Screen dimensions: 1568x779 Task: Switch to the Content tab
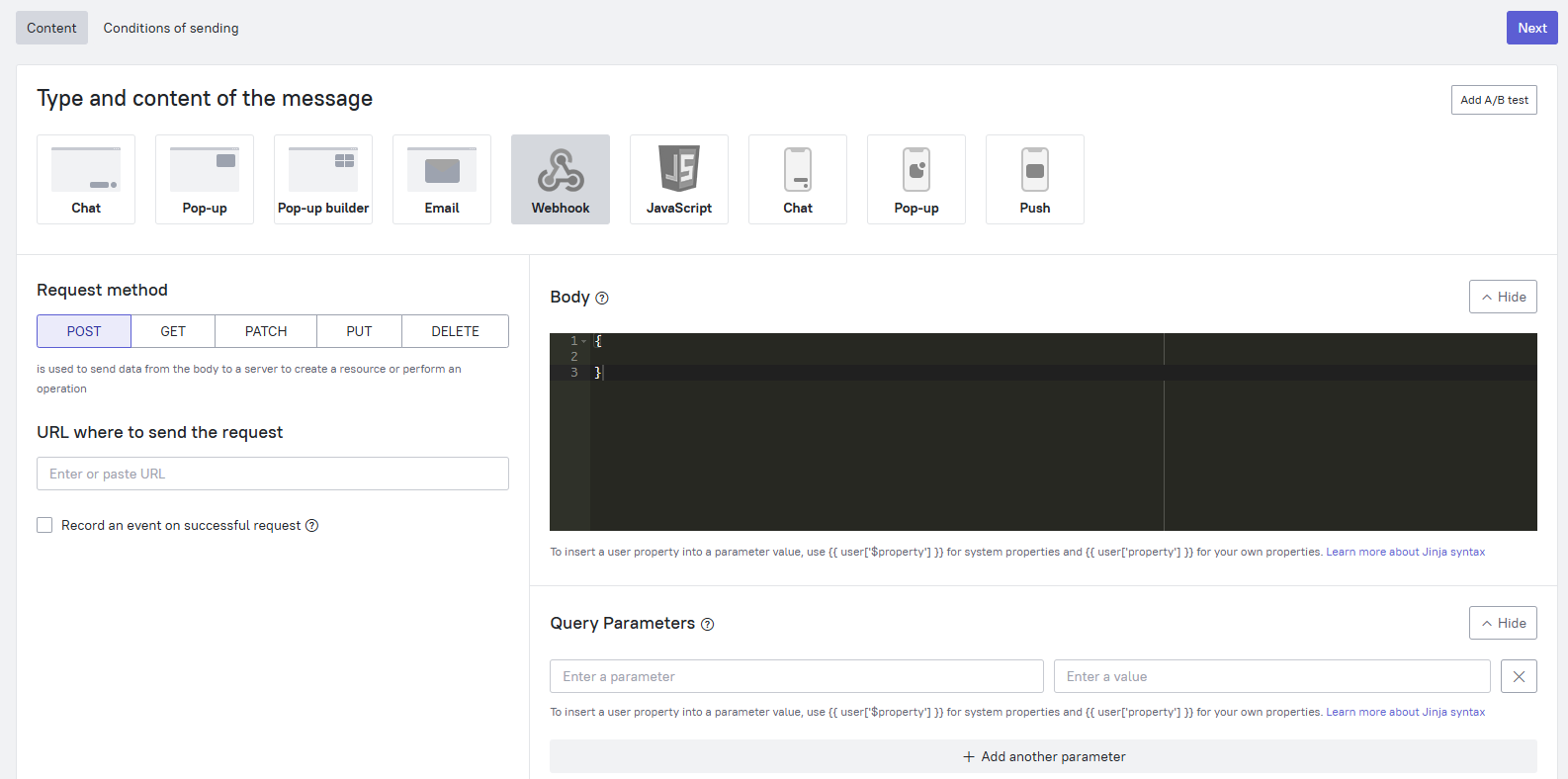click(51, 28)
